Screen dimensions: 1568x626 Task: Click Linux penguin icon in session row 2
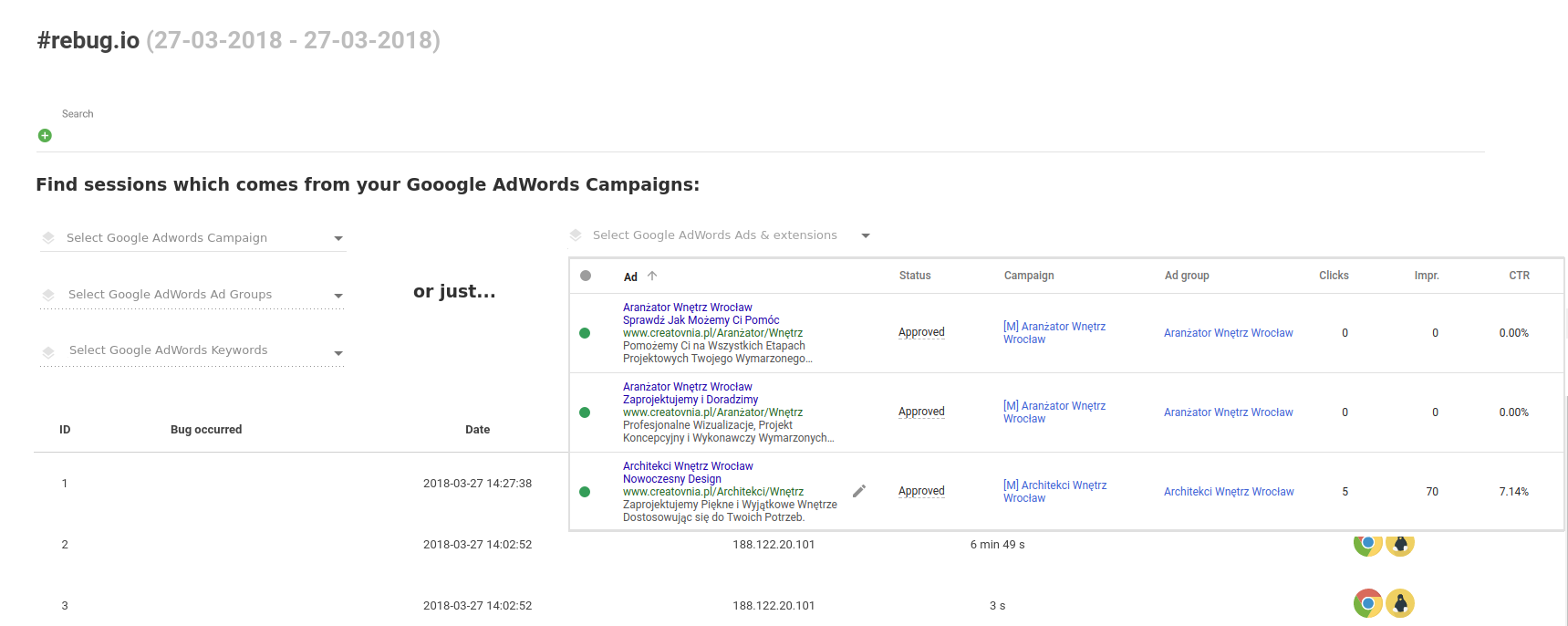point(1400,544)
